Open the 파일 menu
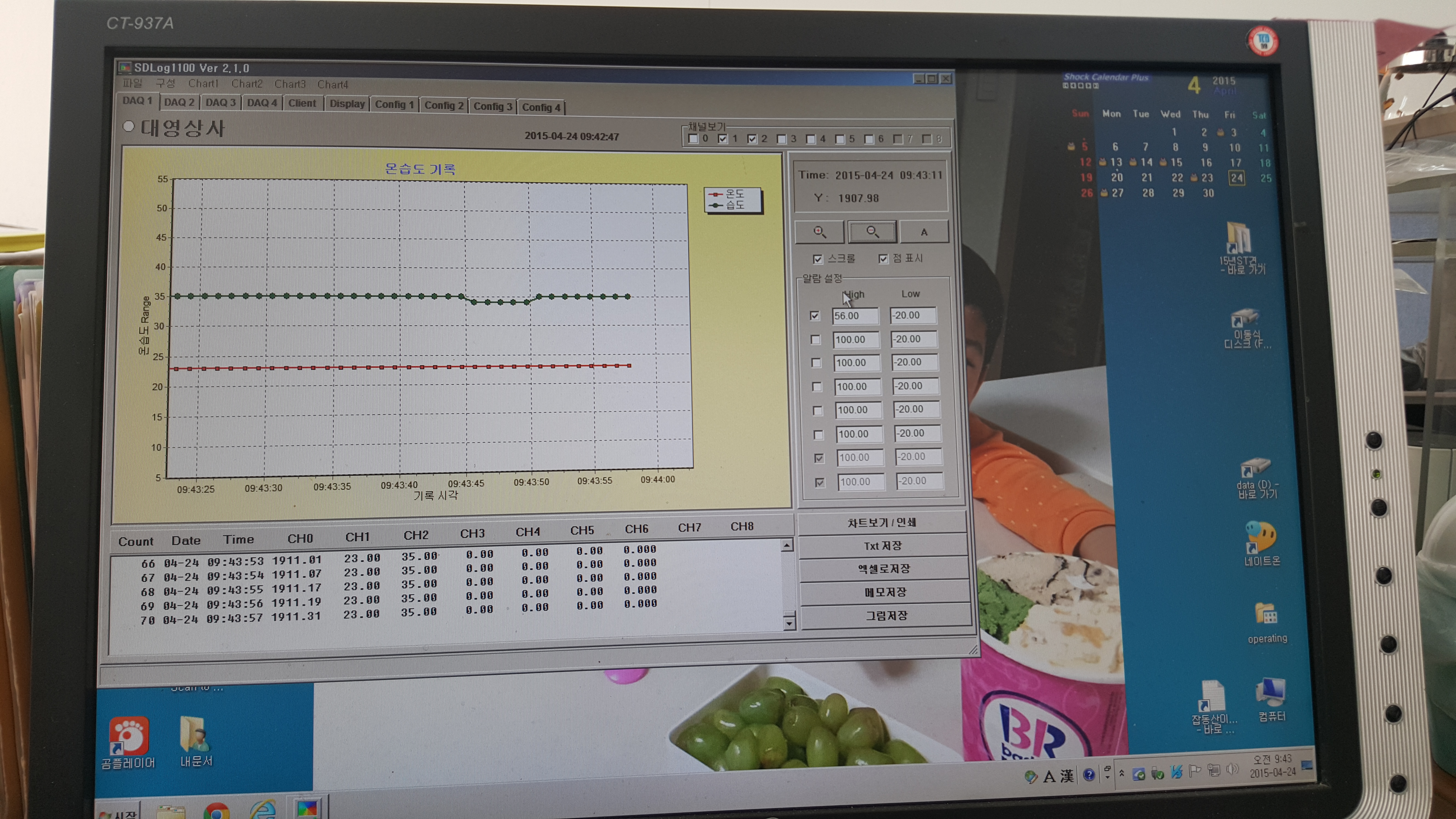Screen dimensions: 1456x819 point(133,83)
